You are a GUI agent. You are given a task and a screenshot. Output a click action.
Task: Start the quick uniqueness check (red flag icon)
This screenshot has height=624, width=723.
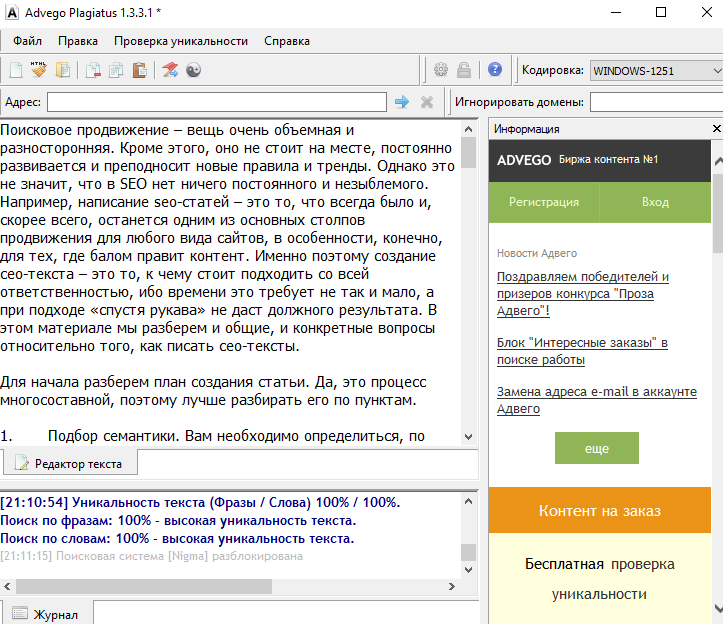click(170, 70)
